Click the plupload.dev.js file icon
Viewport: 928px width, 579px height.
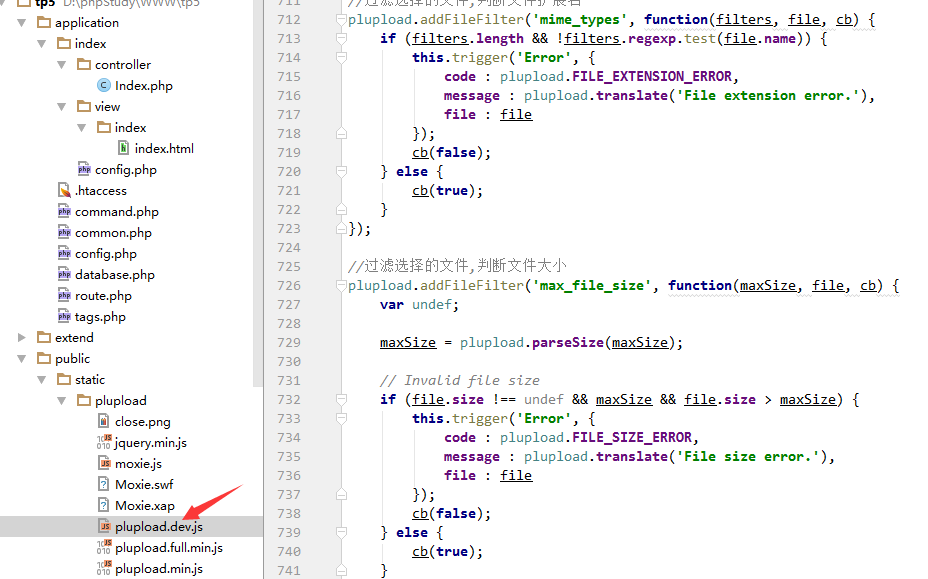(104, 526)
